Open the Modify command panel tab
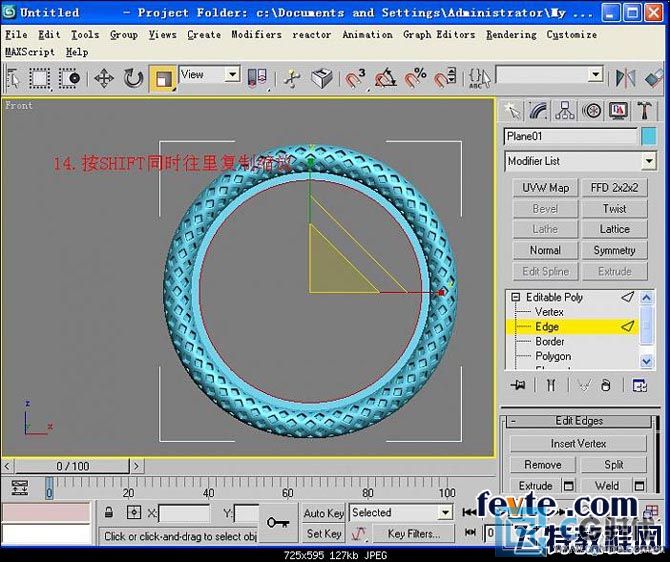The width and height of the screenshot is (670, 562). 538,111
